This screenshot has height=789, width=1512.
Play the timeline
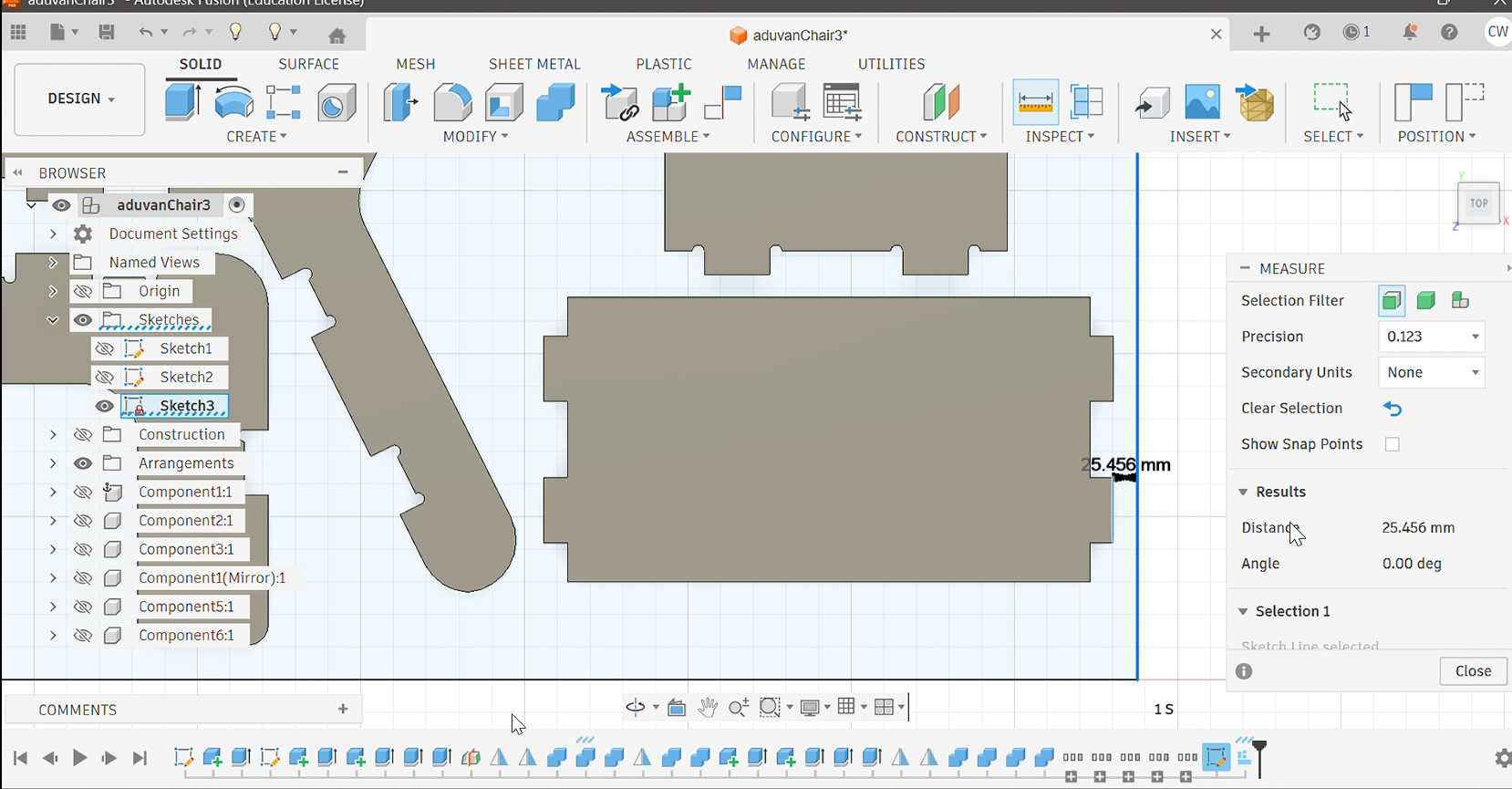(79, 758)
